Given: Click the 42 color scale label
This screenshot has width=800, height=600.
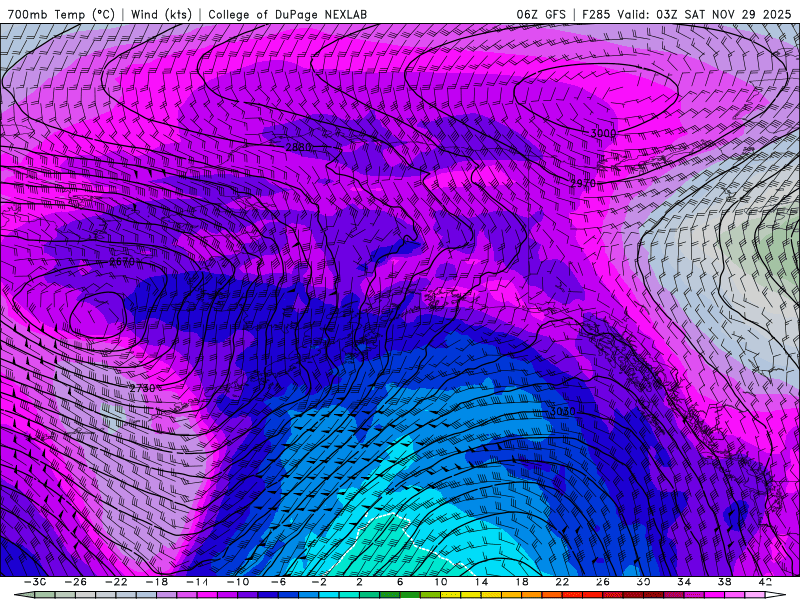Looking at the screenshot, I should (x=764, y=582).
